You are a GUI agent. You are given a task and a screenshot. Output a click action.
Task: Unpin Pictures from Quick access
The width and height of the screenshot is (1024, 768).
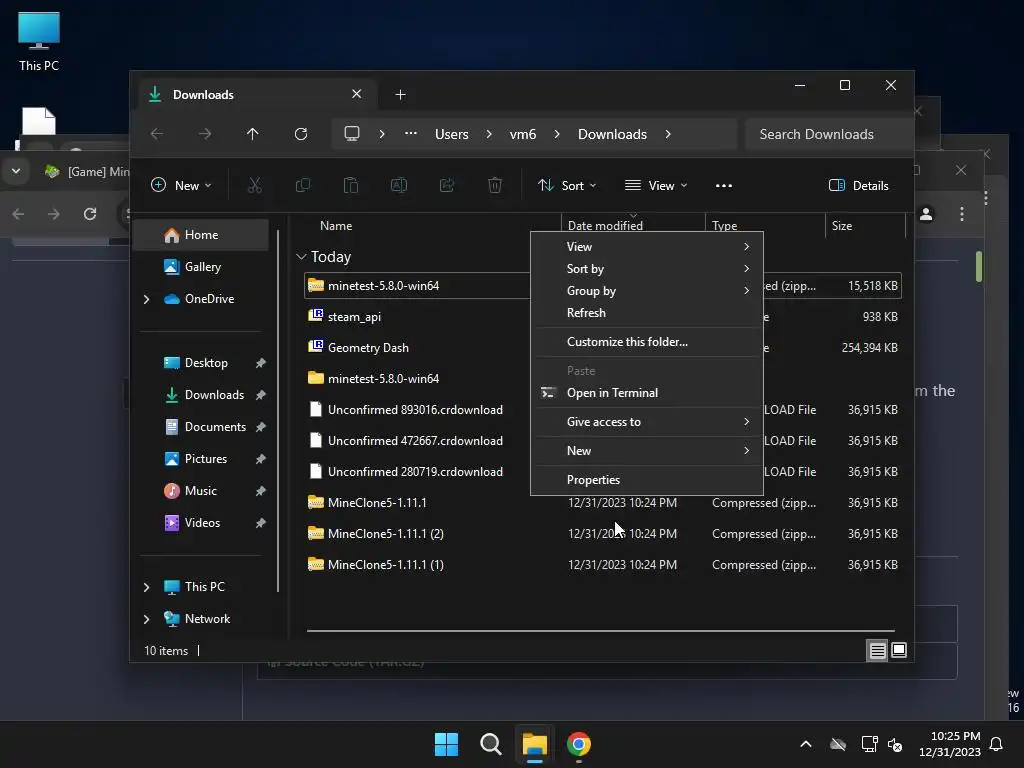[x=261, y=459]
